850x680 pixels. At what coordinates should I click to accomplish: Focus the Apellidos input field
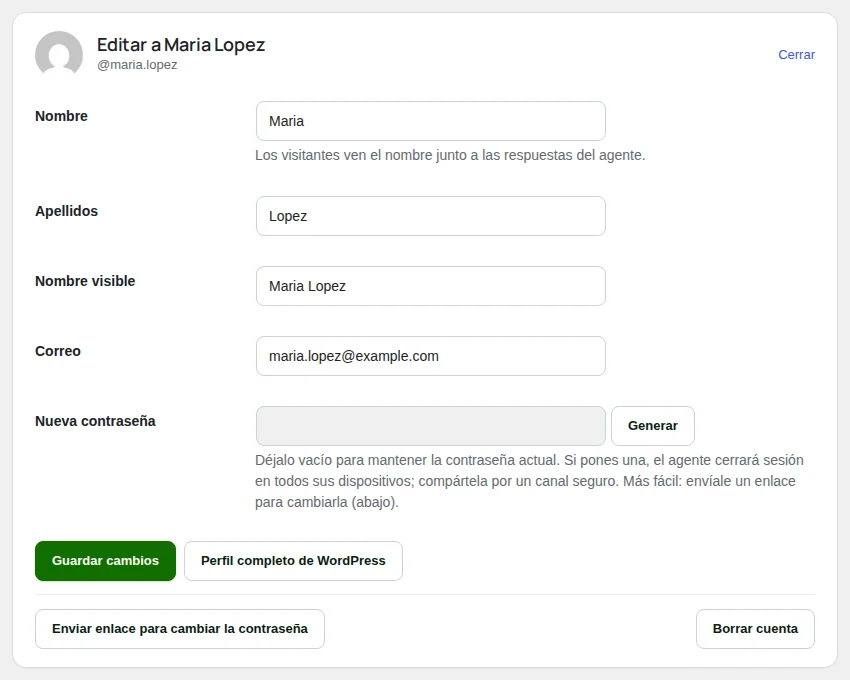click(x=430, y=216)
